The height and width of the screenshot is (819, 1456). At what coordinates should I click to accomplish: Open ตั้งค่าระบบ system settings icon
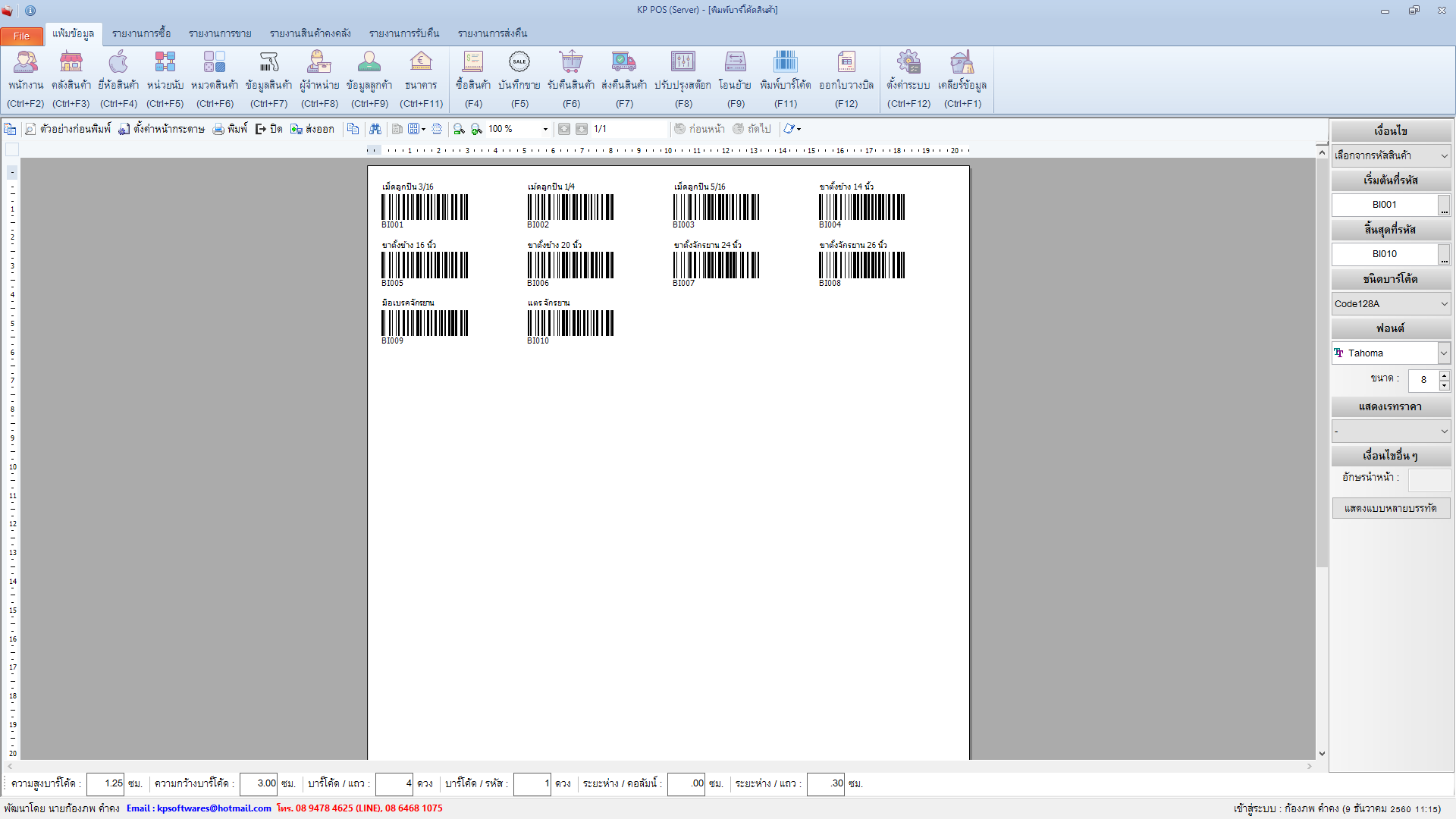coord(908,80)
